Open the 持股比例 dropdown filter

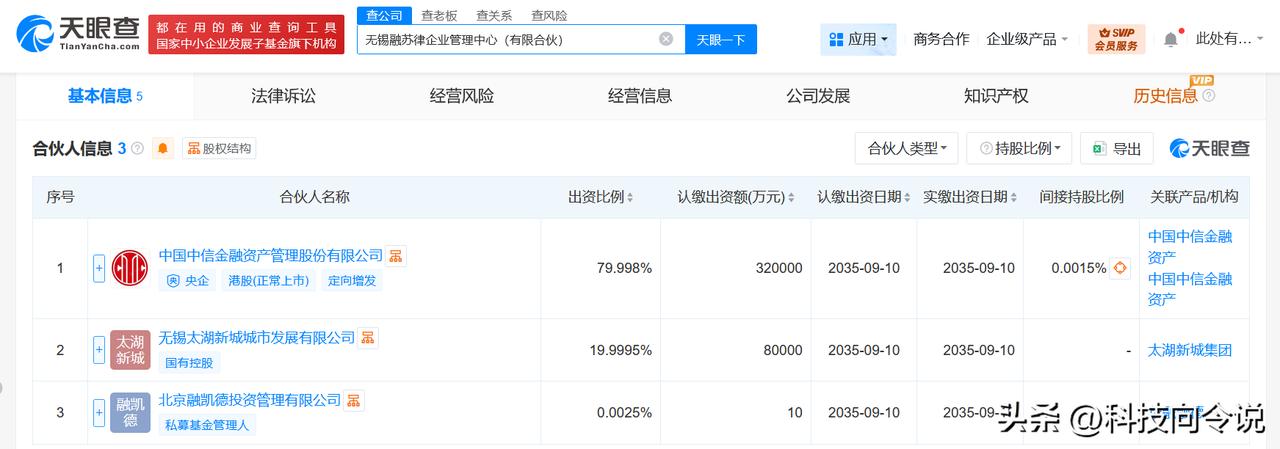pyautogui.click(x=1020, y=148)
